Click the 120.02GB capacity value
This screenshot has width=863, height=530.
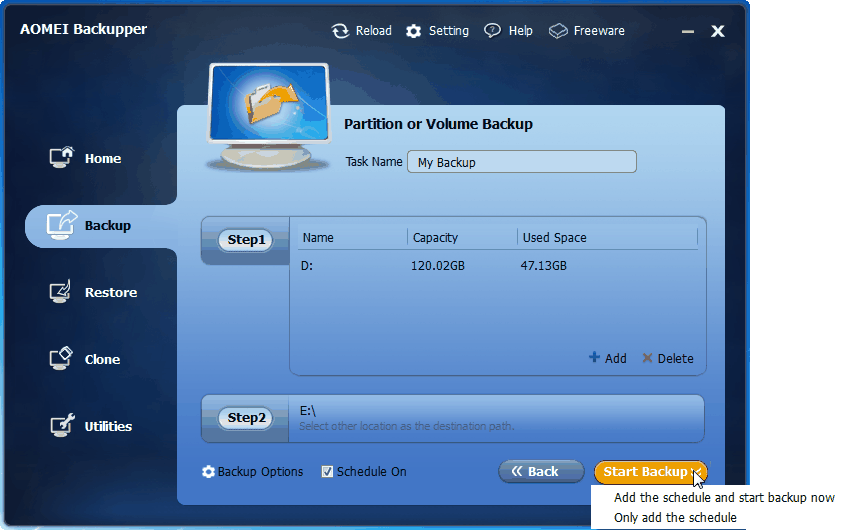(438, 266)
